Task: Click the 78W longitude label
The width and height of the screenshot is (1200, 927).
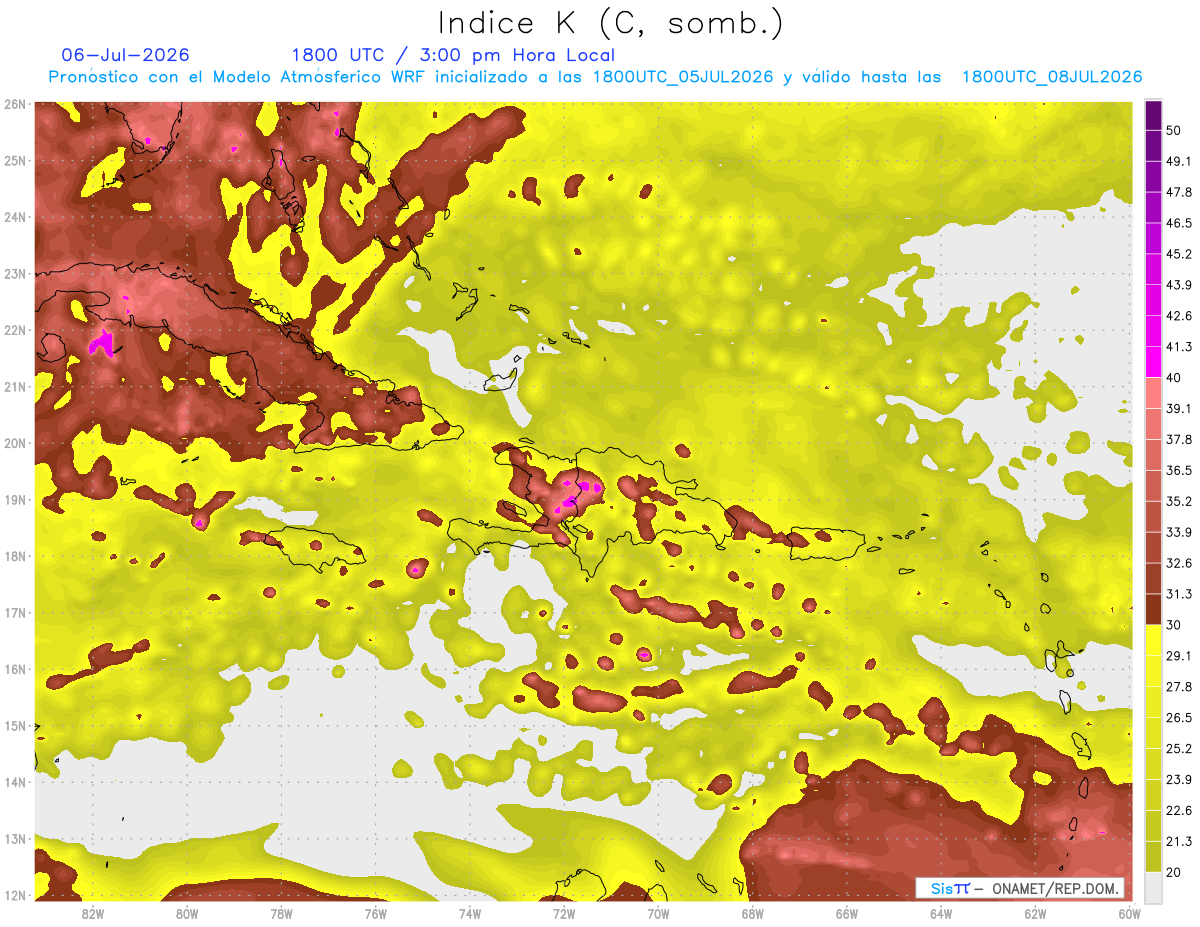Action: [x=281, y=914]
